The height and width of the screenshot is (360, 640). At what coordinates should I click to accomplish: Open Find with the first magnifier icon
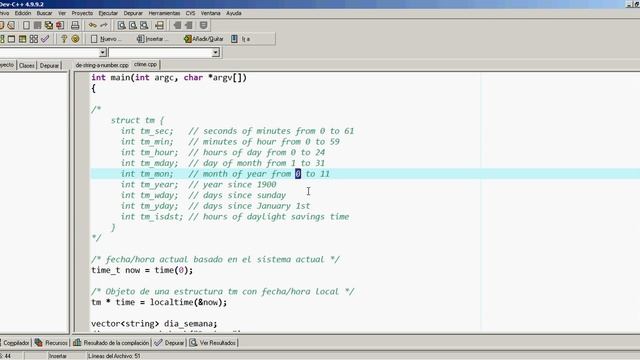[122, 25]
